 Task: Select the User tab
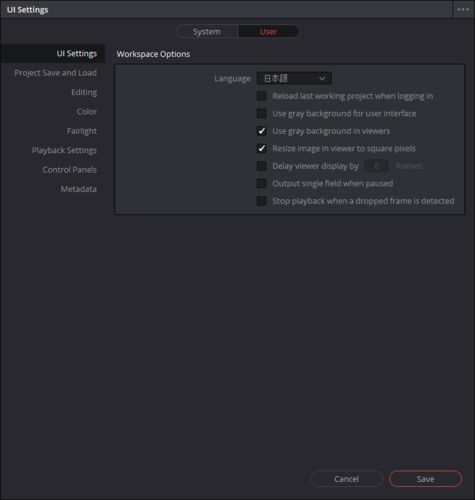[268, 32]
